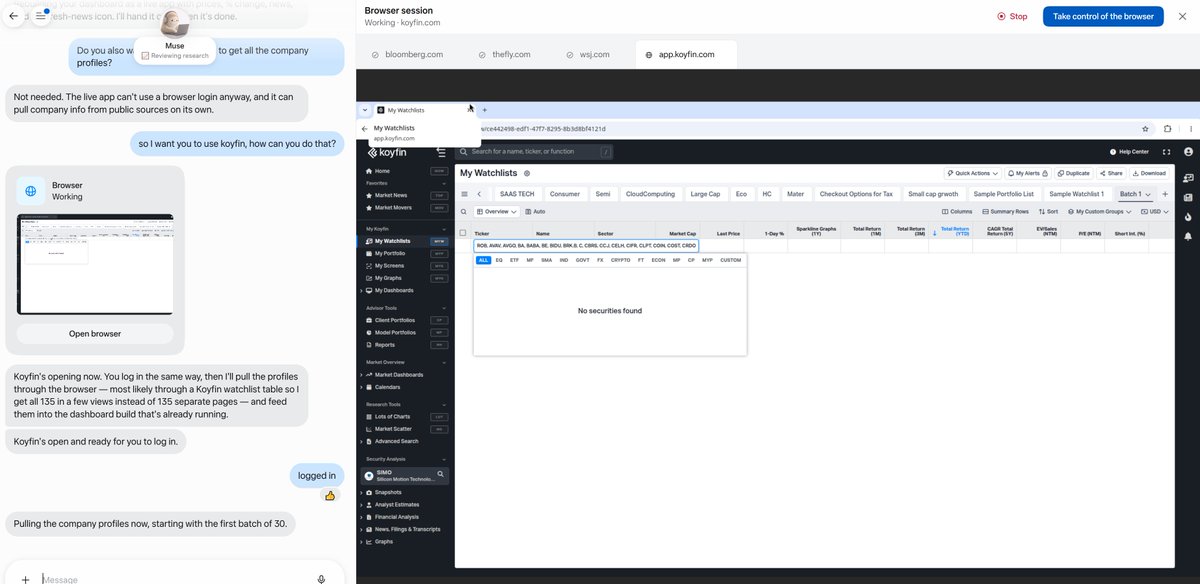The width and height of the screenshot is (1200, 584).
Task: Click the table search magnifier icon
Action: click(463, 212)
